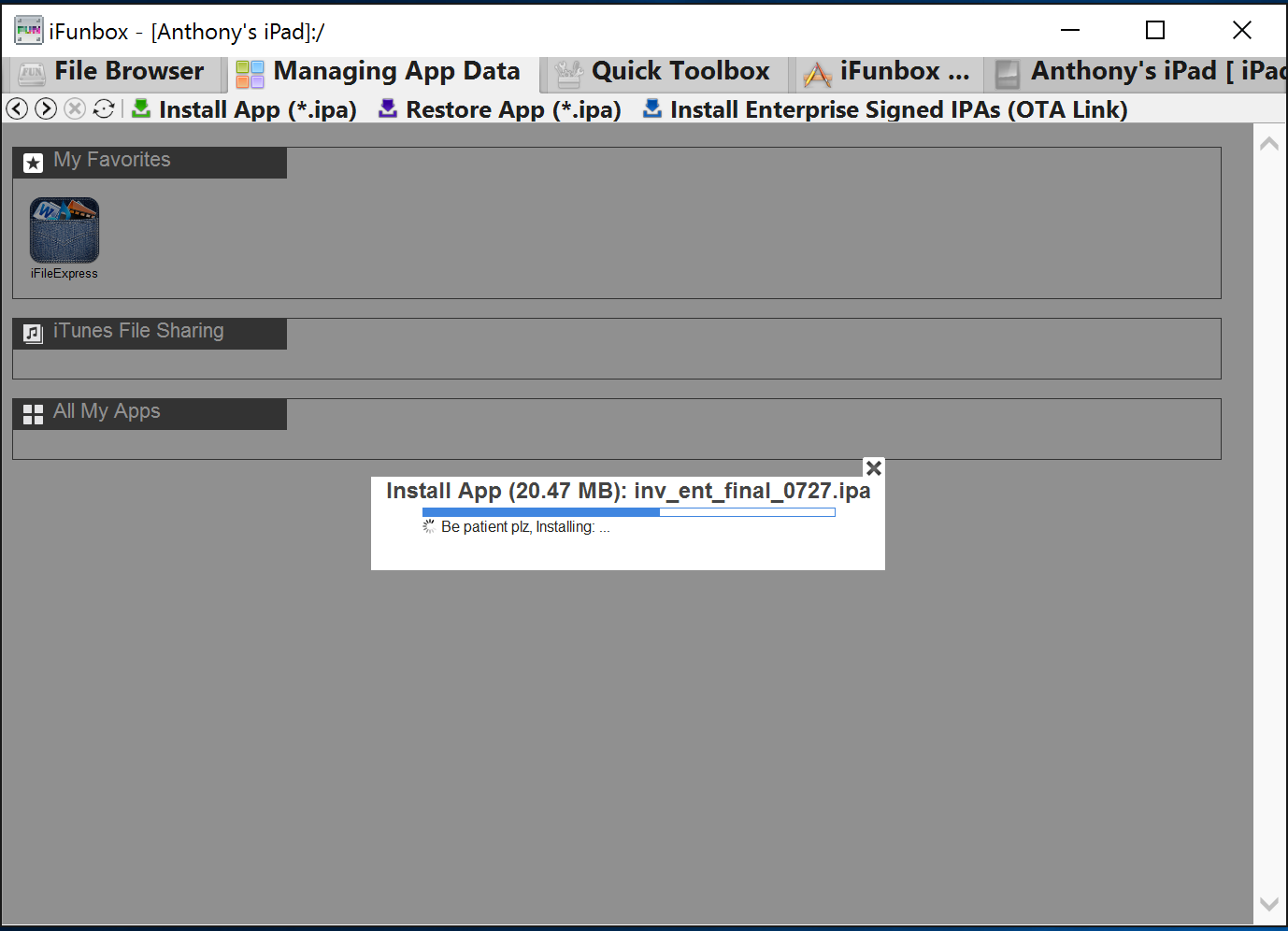Click the File Browser tab drive icon
Screen dimensions: 1288x931
click(x=32, y=73)
